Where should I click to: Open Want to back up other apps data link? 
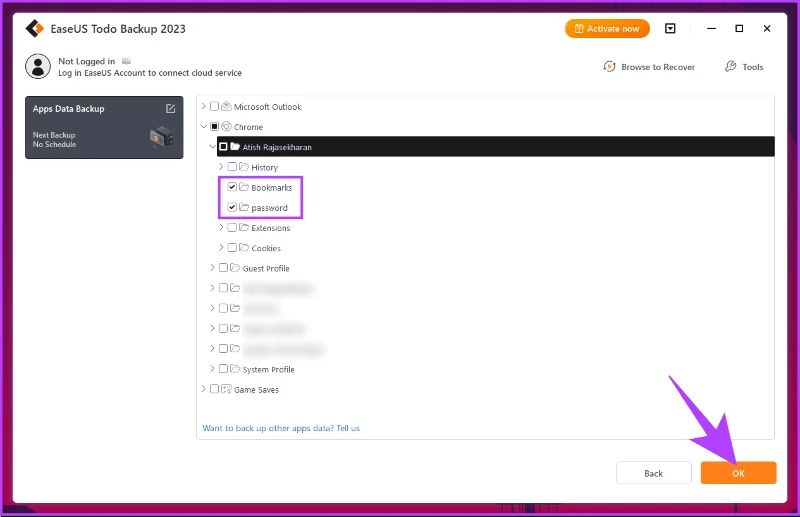pyautogui.click(x=281, y=428)
